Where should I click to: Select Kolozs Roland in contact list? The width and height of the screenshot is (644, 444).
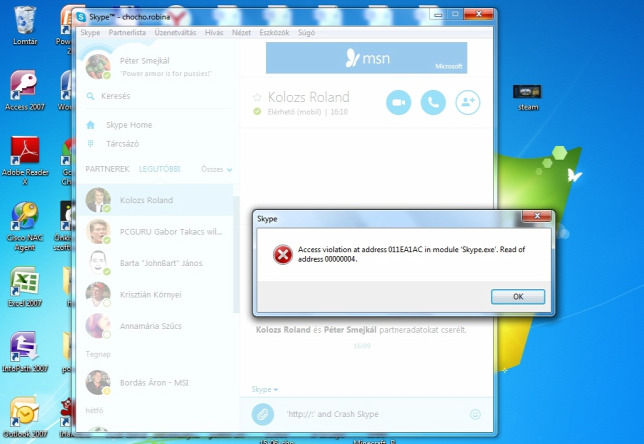(155, 200)
